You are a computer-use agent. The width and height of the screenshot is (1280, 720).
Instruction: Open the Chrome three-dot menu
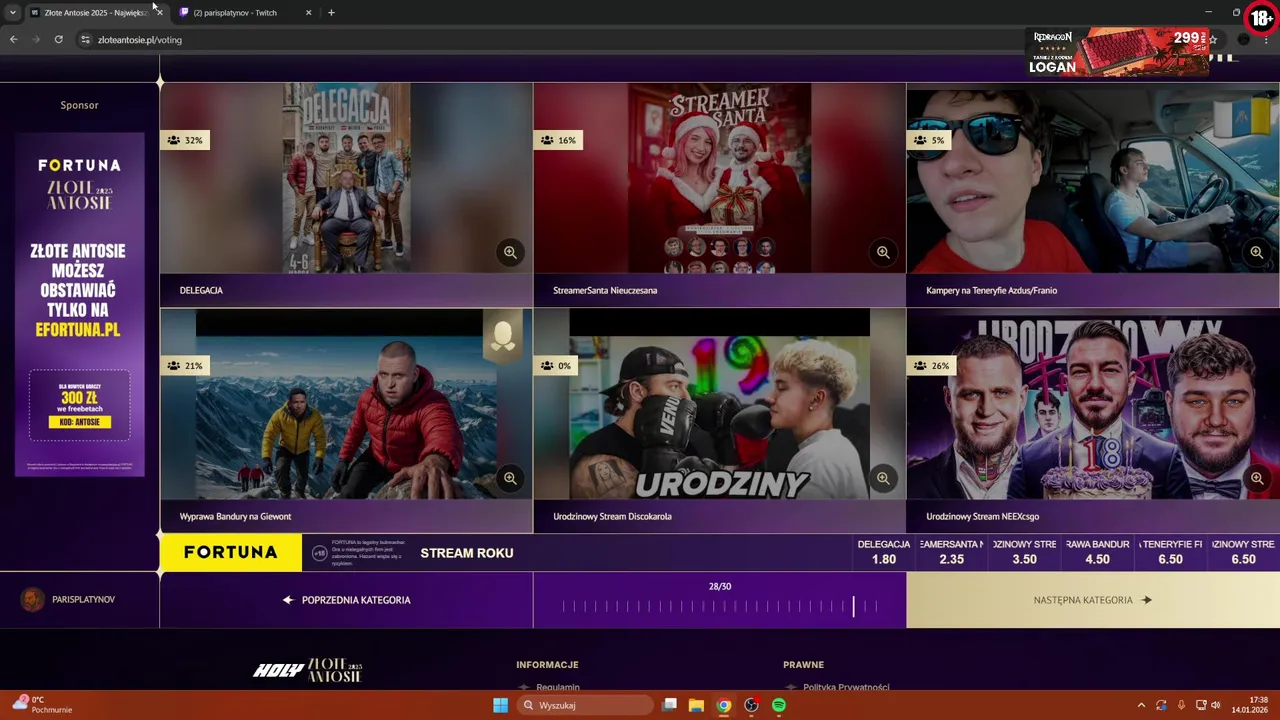[1266, 40]
